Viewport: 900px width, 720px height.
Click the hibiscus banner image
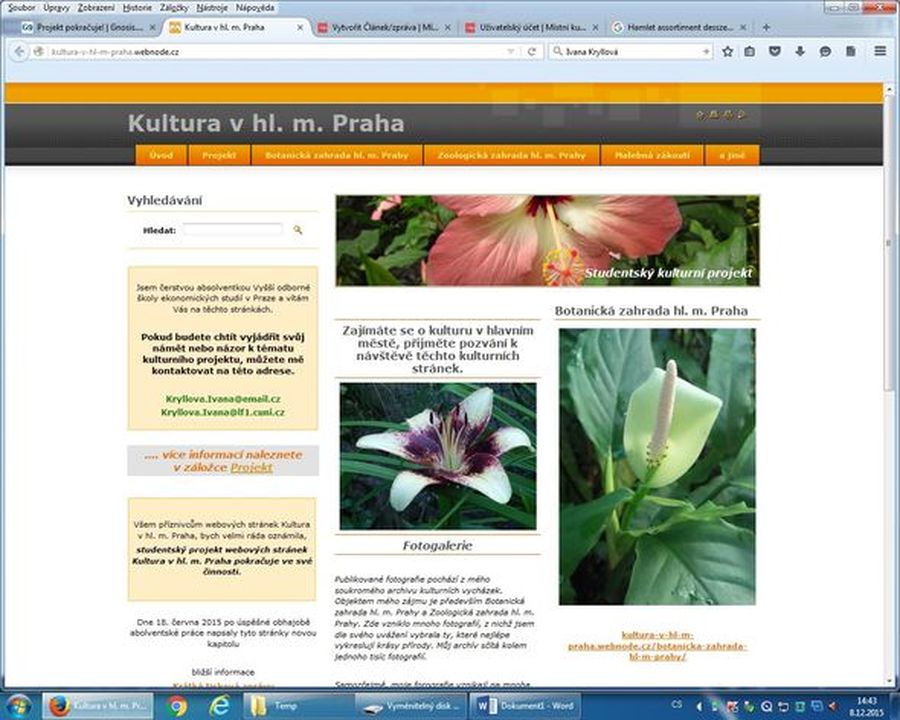click(x=548, y=241)
